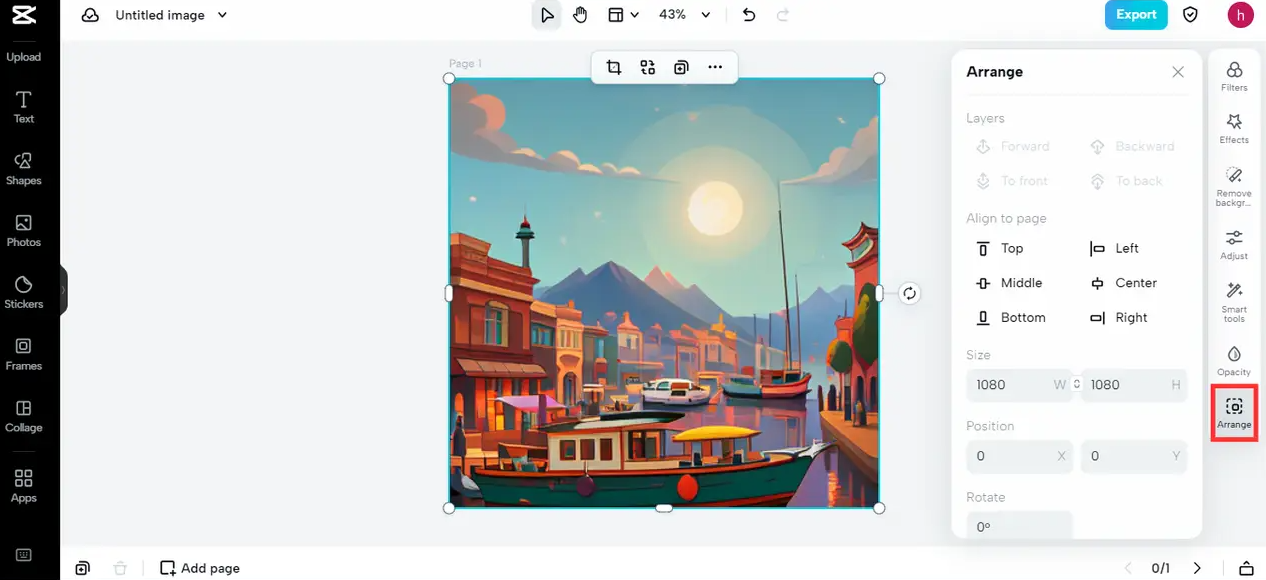Click the Rotate degree input field

pyautogui.click(x=1019, y=525)
